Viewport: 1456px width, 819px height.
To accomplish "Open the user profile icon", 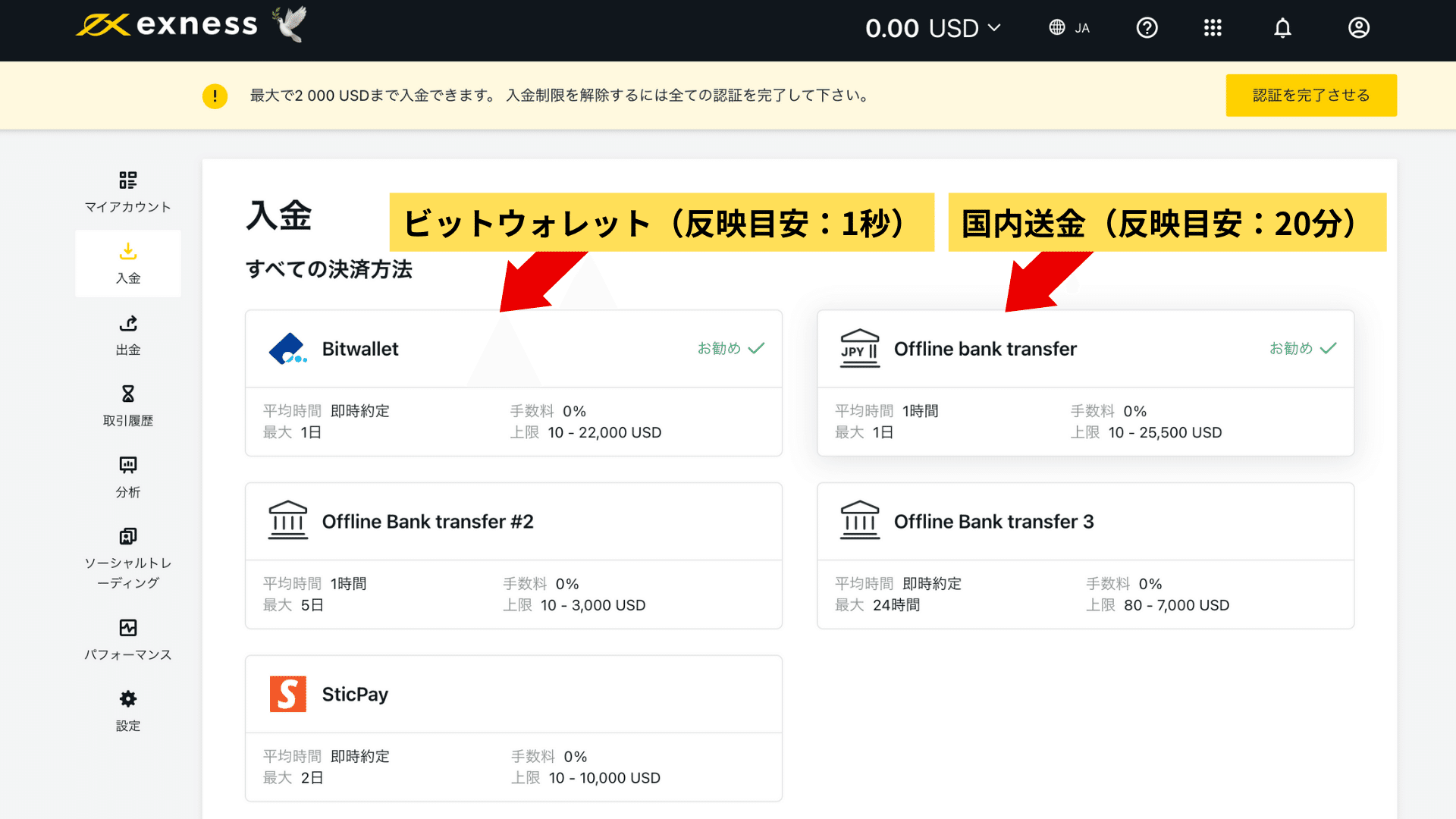I will [x=1358, y=28].
